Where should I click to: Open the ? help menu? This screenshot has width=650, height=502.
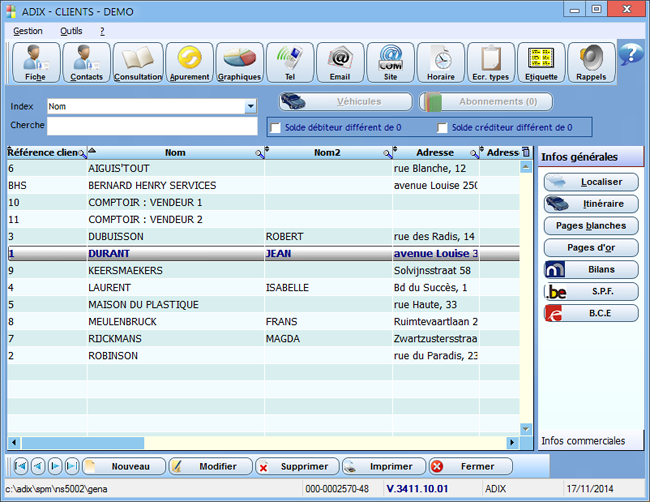[102, 31]
